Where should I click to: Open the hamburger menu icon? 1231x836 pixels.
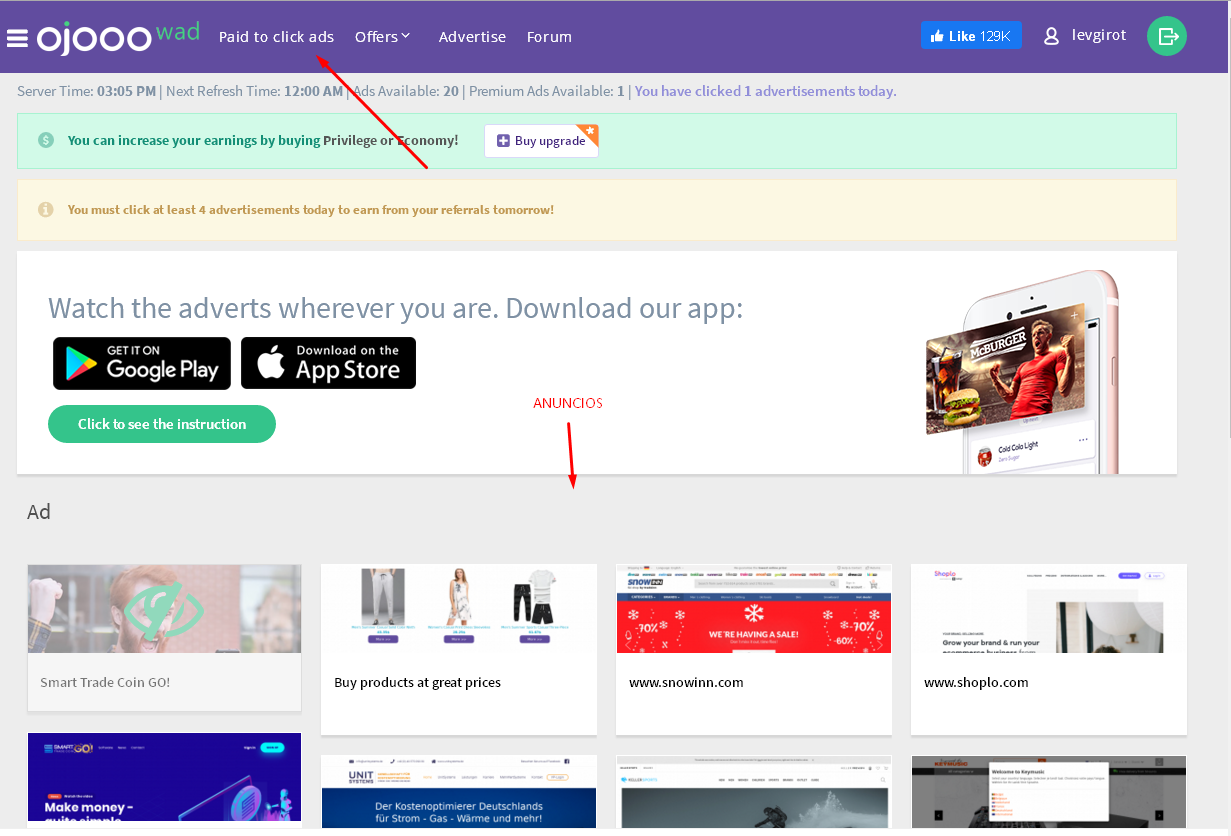pyautogui.click(x=17, y=38)
